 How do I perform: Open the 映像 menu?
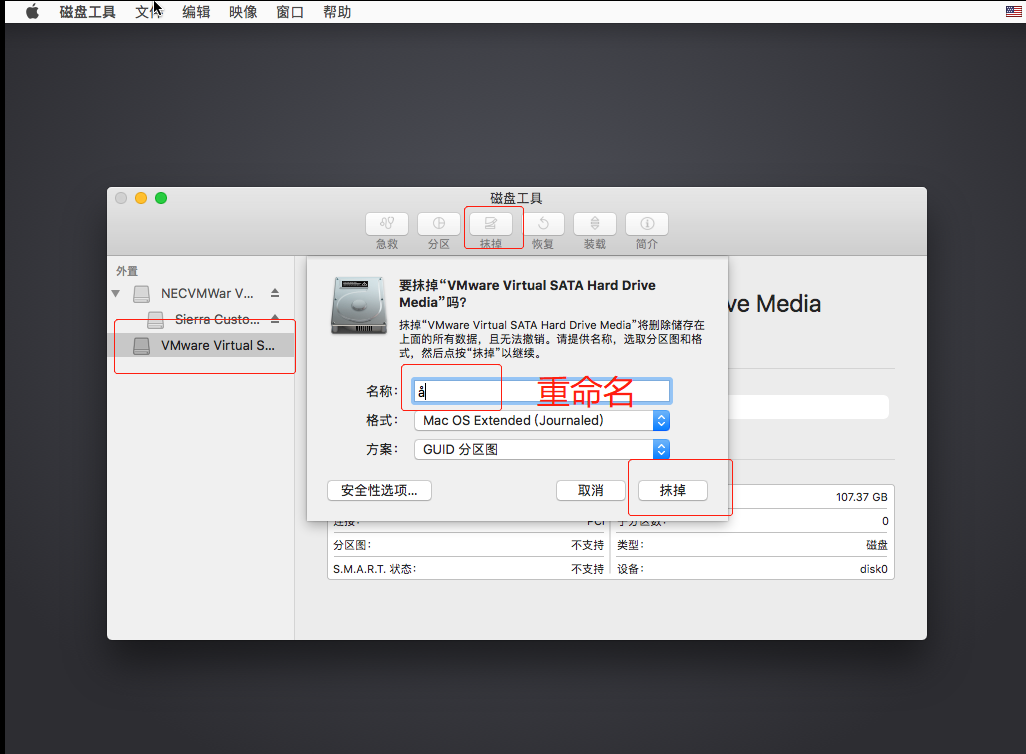pos(243,12)
